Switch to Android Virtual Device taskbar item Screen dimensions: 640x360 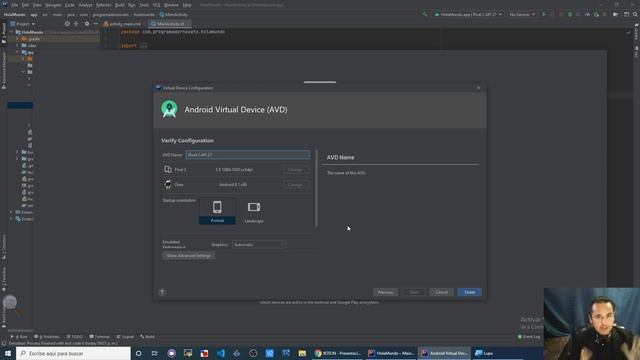point(444,353)
